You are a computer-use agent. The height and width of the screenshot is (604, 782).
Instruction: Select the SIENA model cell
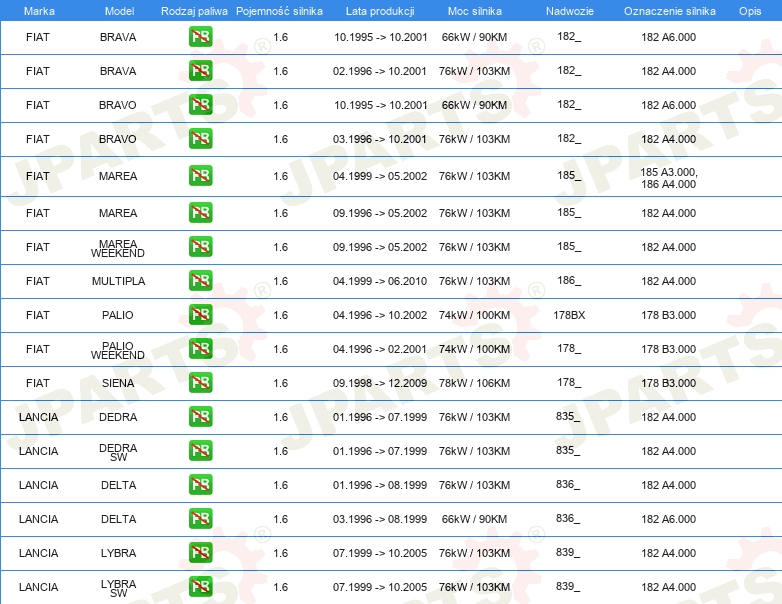(118, 383)
